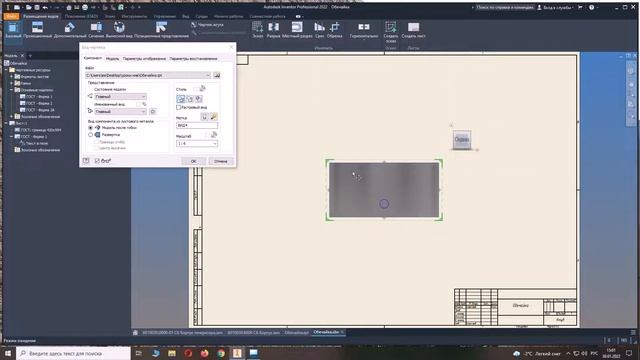This screenshot has height=360, width=640.
Task: Toggle the preview checkbox with glasses icon
Action: [x=97, y=161]
